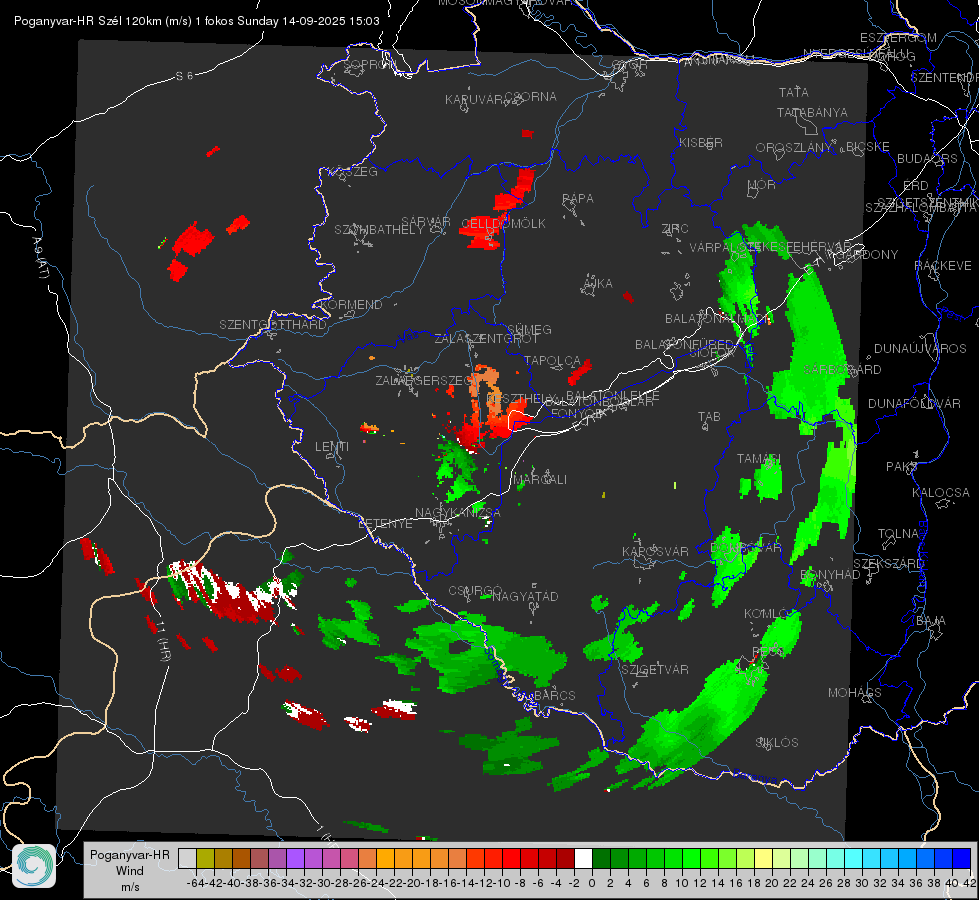Click the 'BICSKE' city label
The height and width of the screenshot is (900, 979).
(x=868, y=146)
